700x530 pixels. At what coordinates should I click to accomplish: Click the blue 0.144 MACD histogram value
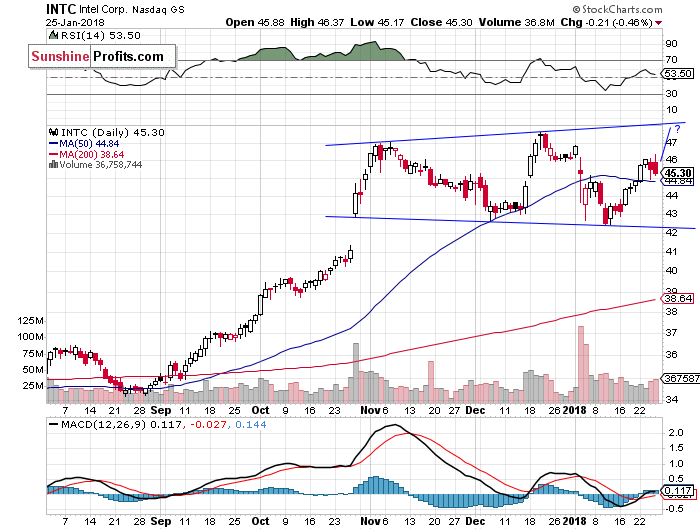[x=250, y=425]
